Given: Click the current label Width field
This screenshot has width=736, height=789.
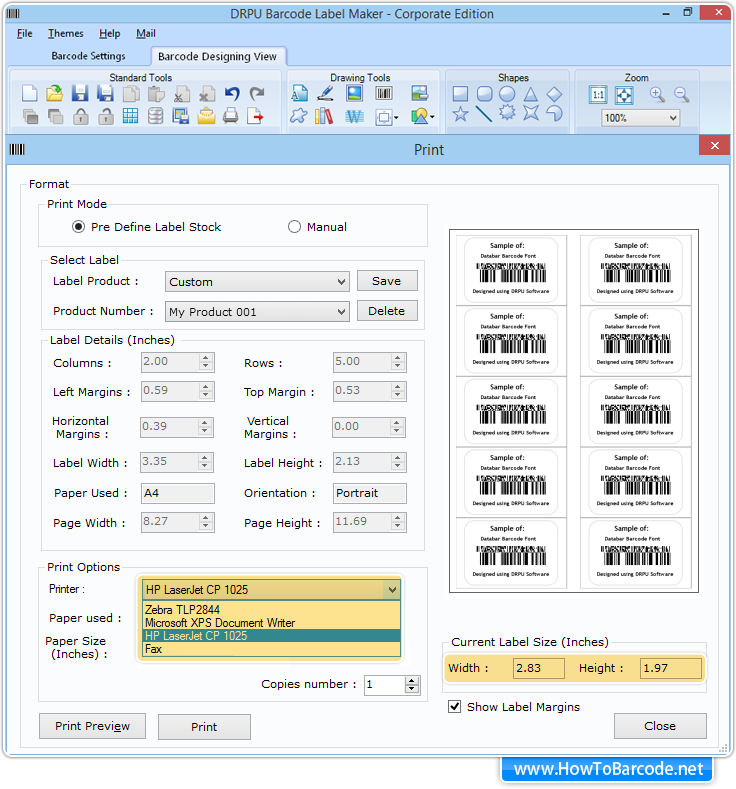Looking at the screenshot, I should 538,668.
